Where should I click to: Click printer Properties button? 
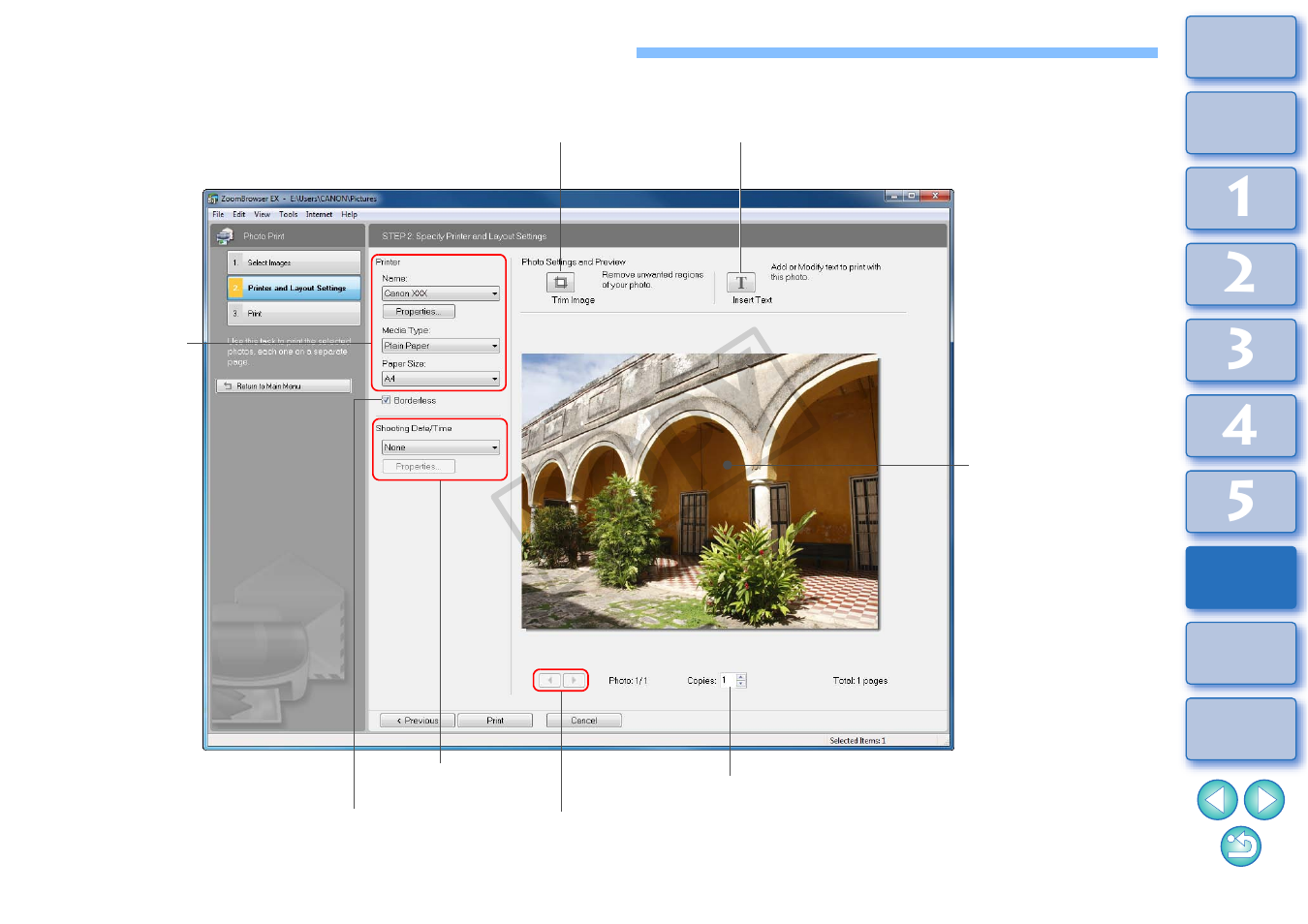[419, 312]
